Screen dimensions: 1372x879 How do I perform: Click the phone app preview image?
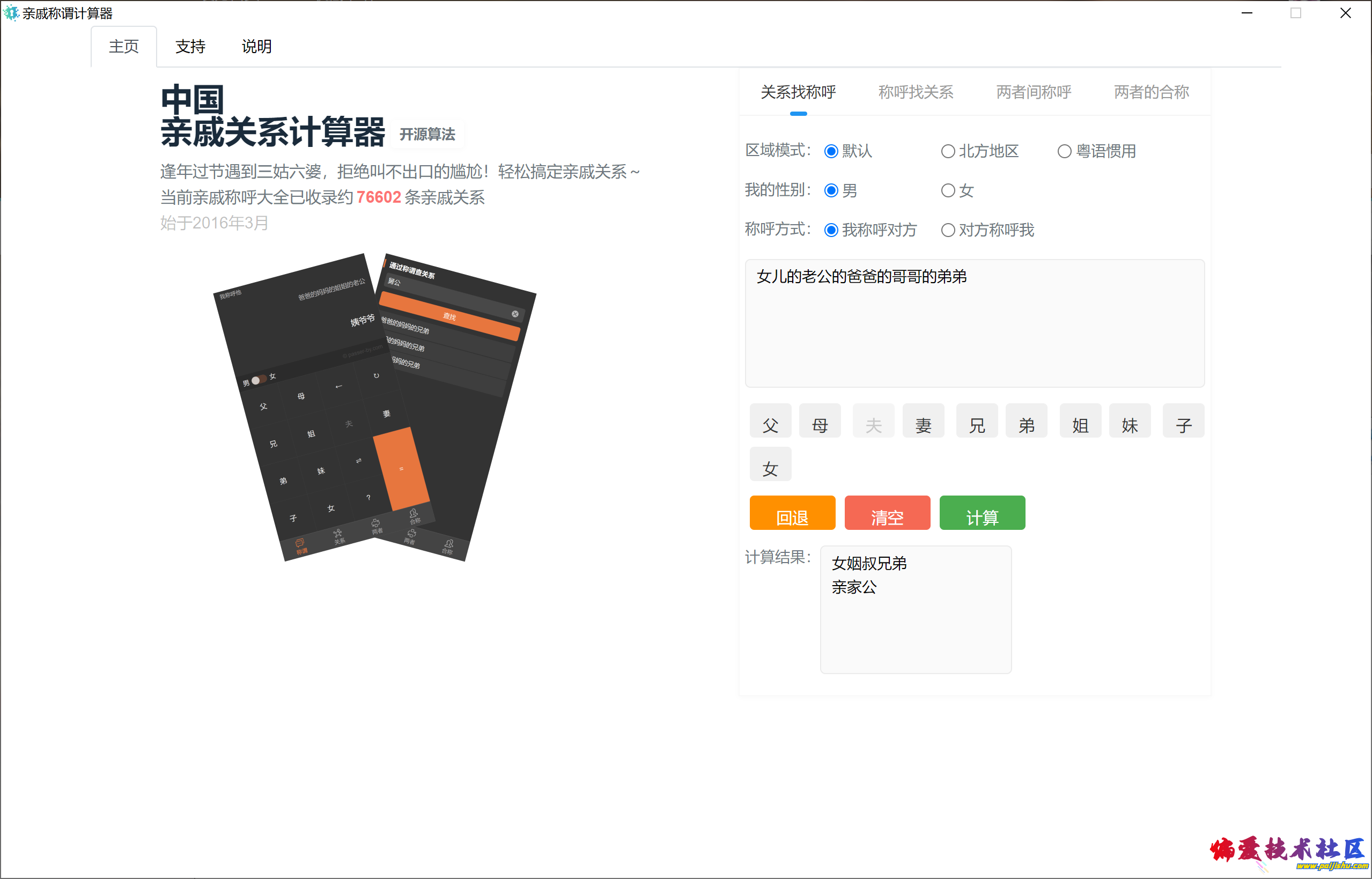(375, 408)
